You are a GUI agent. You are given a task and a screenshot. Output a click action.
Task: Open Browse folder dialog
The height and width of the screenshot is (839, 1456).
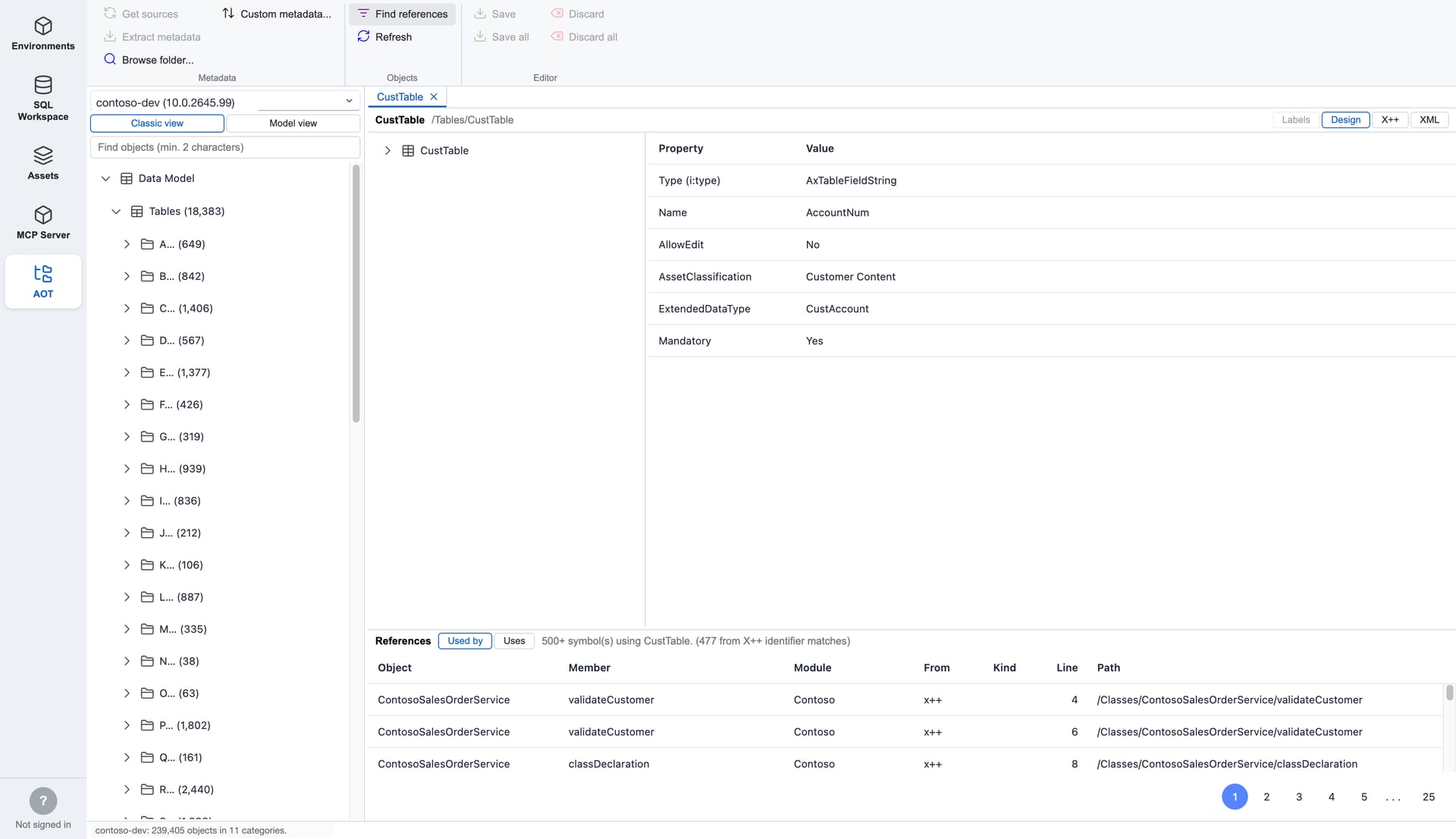pyautogui.click(x=149, y=60)
